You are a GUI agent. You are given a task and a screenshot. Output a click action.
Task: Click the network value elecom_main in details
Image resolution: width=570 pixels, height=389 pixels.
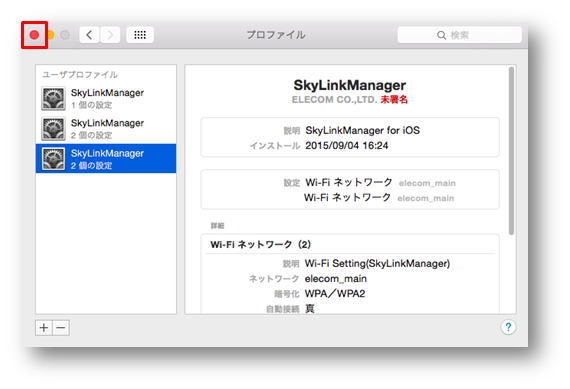coord(336,278)
